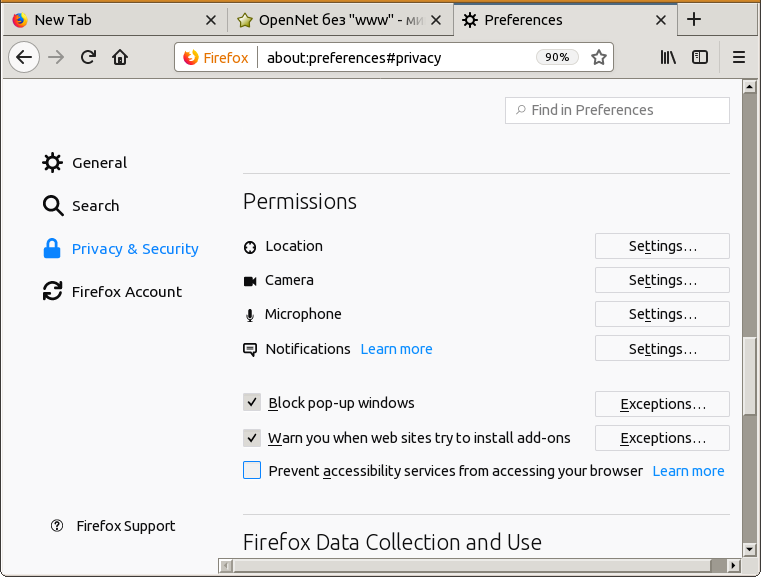Uncheck Block pop-up windows
Viewport: 761px width, 577px height.
tap(252, 403)
